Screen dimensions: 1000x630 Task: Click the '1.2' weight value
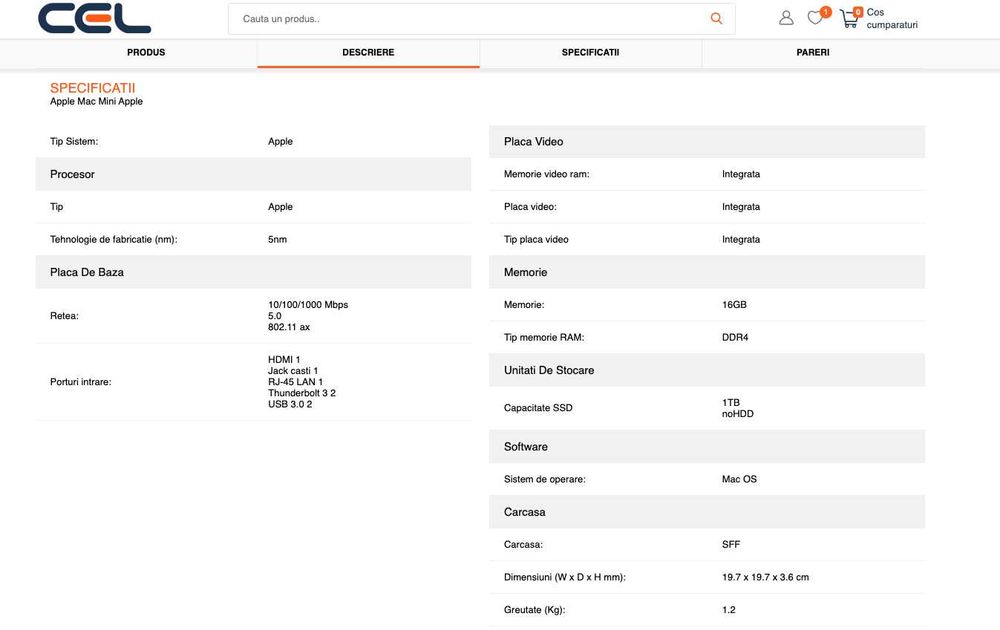729,610
